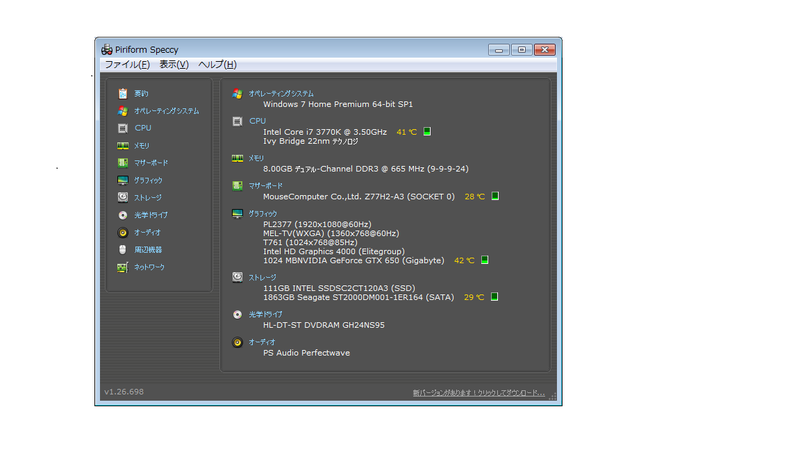The height and width of the screenshot is (450, 800).
Task: Click the PL2377 monitor line
Action: [317, 224]
